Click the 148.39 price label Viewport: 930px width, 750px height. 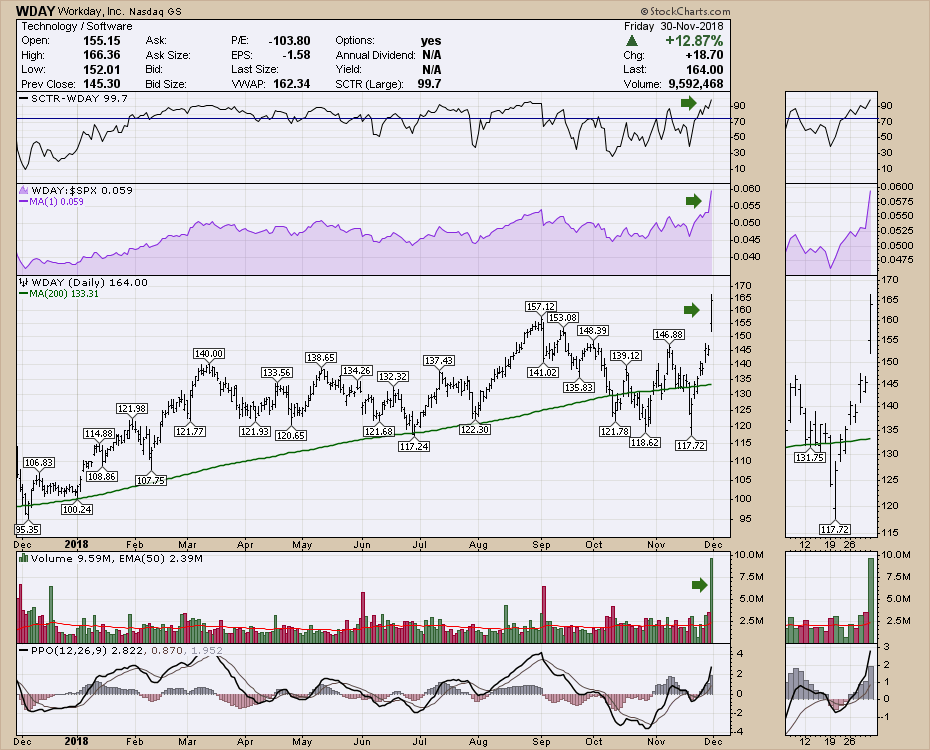pos(593,331)
